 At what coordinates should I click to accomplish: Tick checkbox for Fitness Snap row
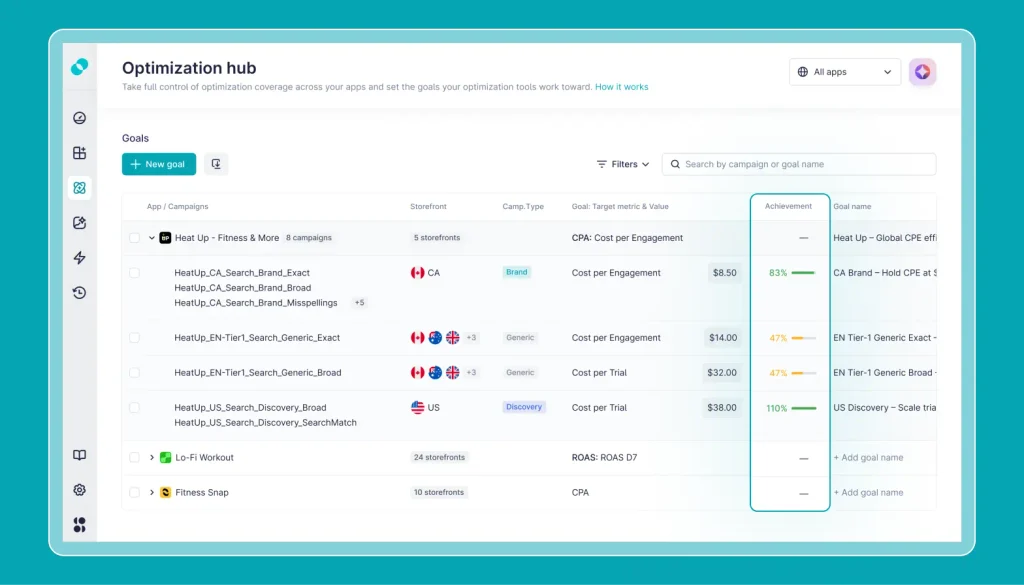135,492
